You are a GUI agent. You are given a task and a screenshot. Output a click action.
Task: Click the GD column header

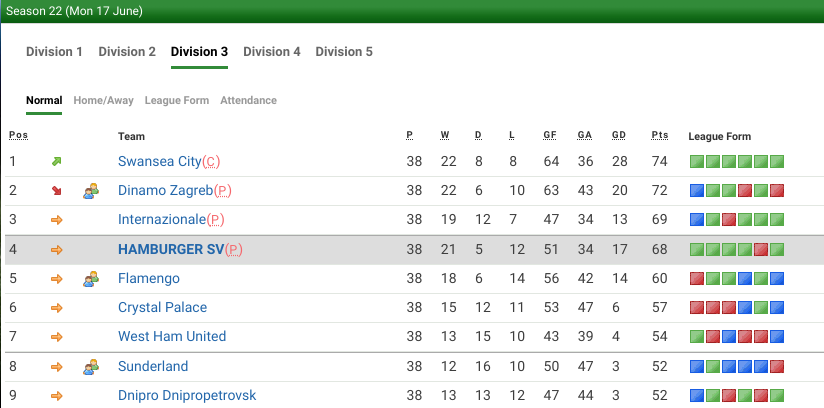(x=619, y=136)
